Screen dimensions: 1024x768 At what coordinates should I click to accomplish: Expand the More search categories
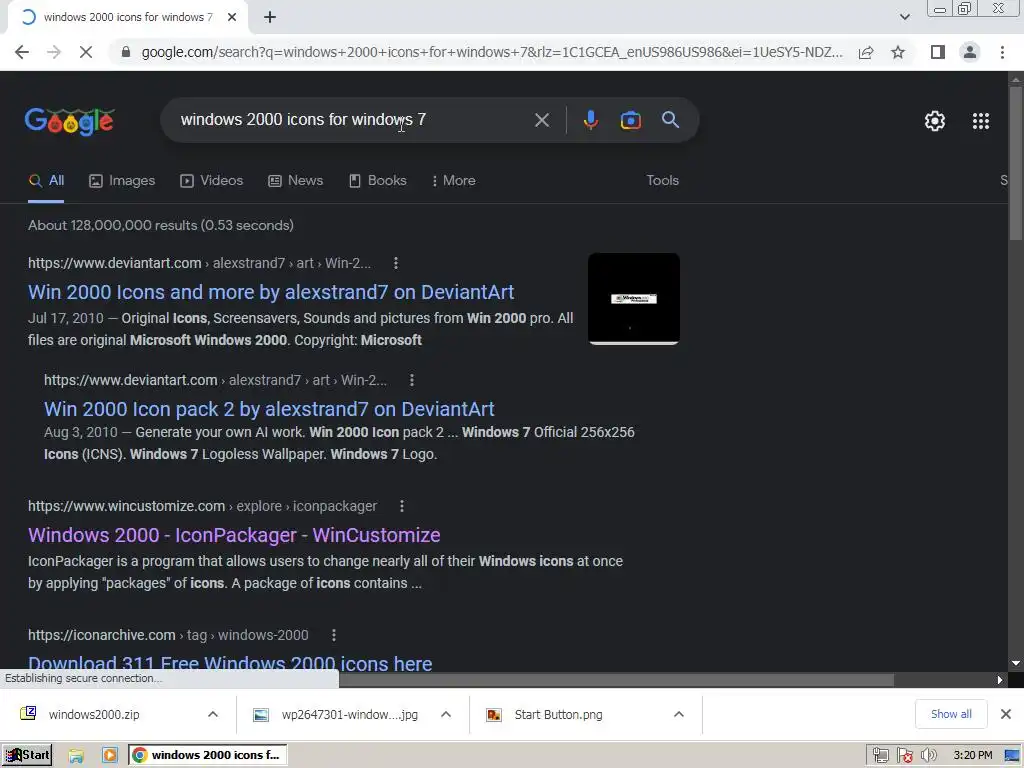click(453, 181)
